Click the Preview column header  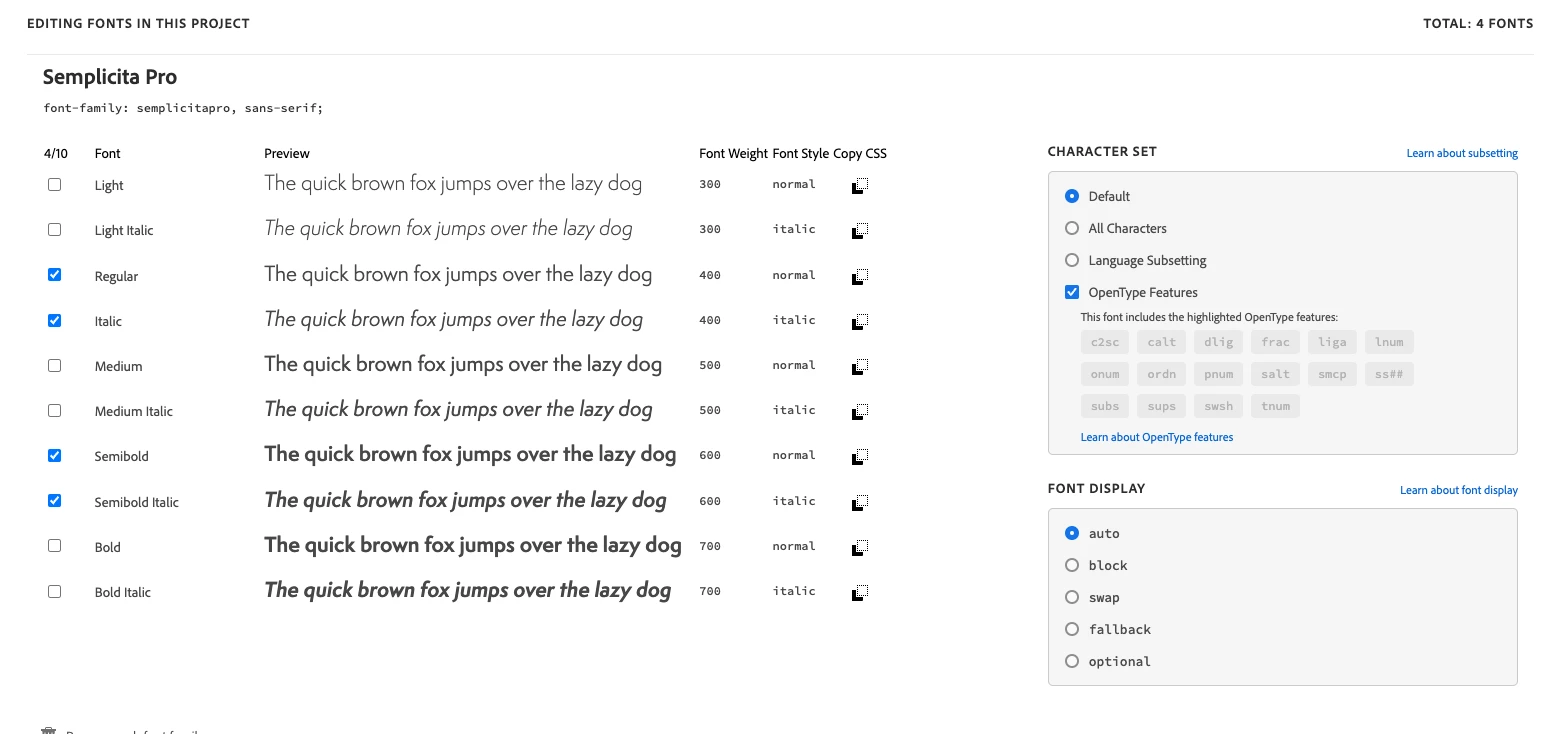(287, 153)
